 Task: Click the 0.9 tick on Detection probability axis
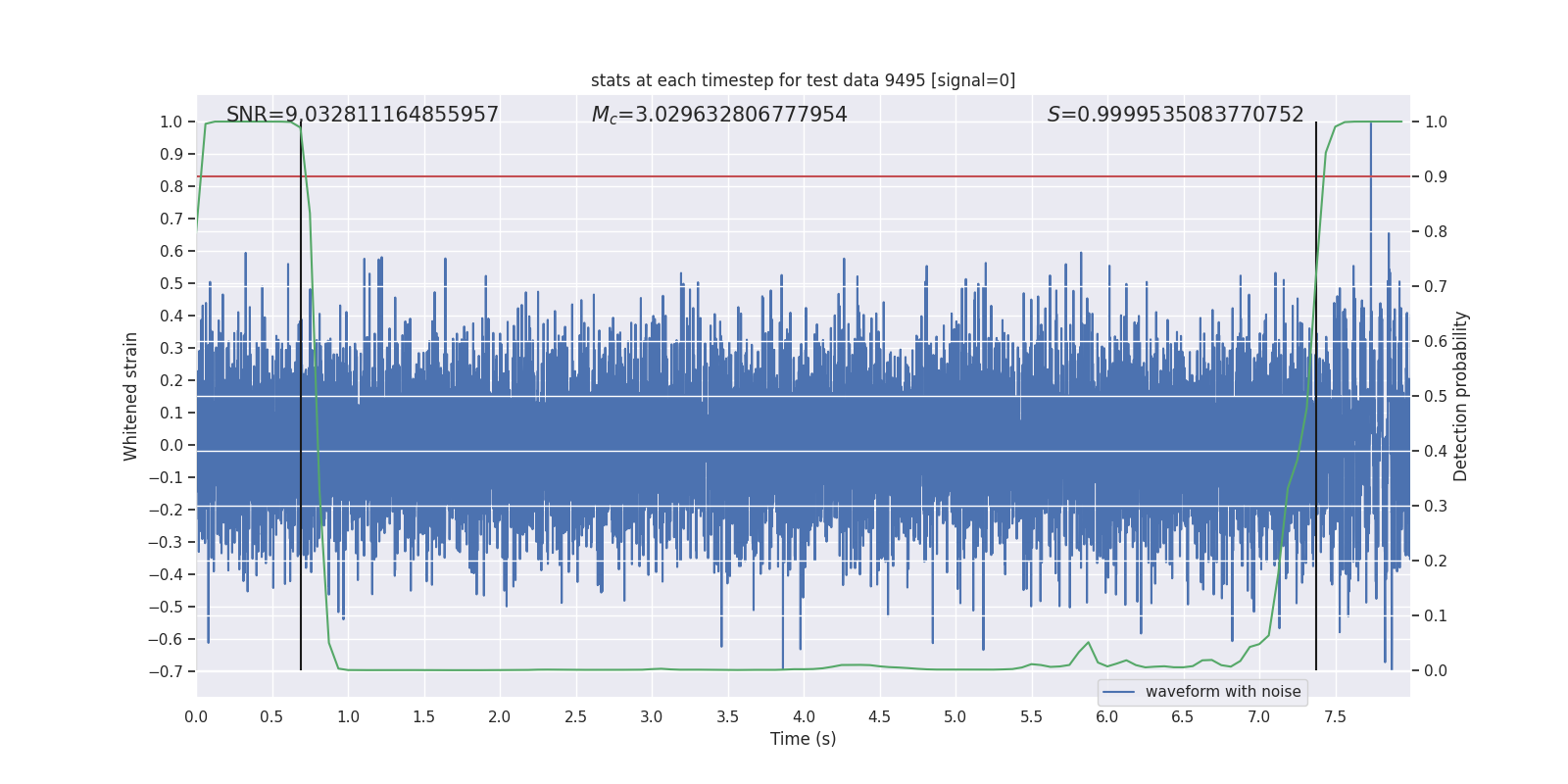click(1436, 176)
